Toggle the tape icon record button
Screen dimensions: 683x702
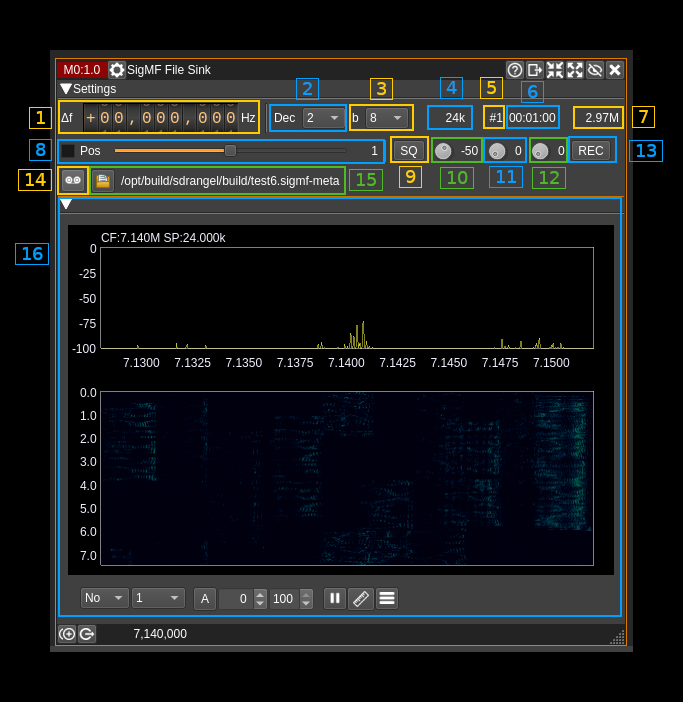point(73,180)
